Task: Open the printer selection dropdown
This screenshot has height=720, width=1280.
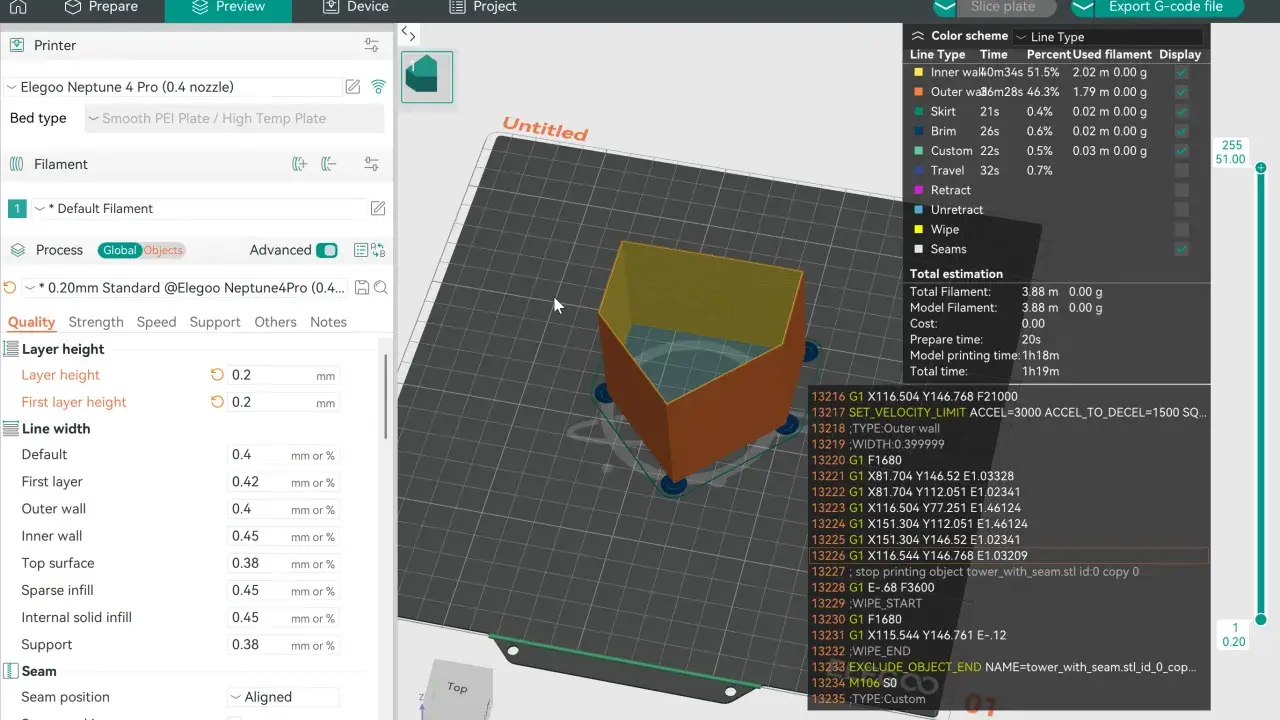Action: click(171, 87)
